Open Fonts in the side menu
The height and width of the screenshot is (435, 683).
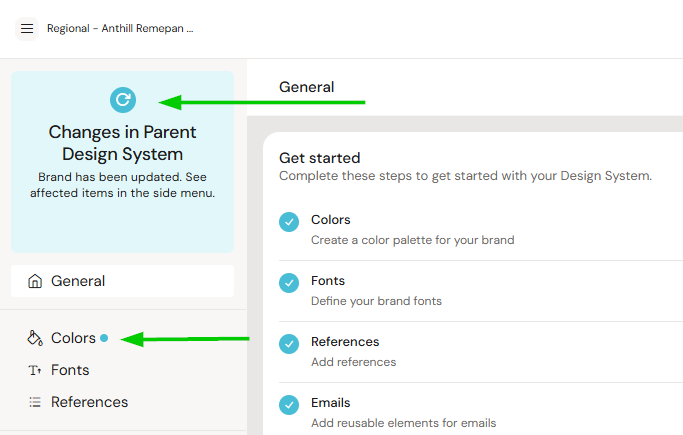(70, 370)
